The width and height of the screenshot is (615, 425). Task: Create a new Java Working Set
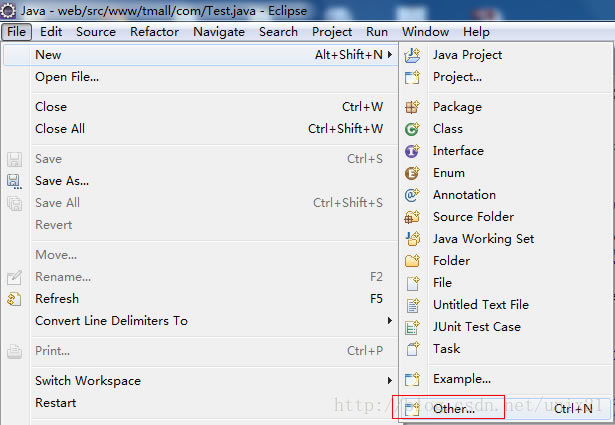pyautogui.click(x=506, y=238)
